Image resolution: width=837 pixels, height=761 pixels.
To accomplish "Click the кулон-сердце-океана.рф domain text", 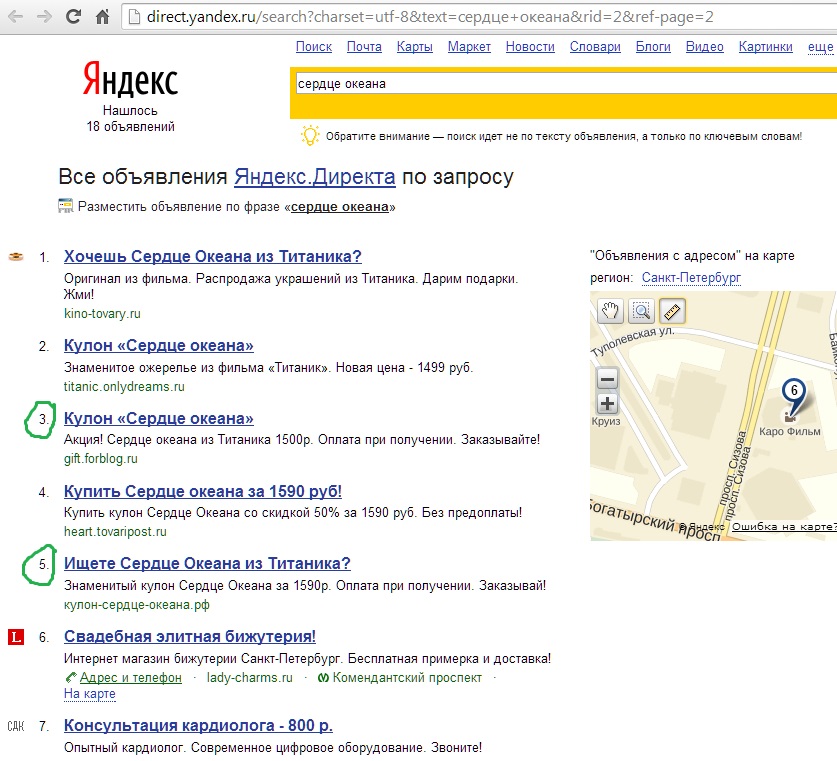I will pos(137,605).
